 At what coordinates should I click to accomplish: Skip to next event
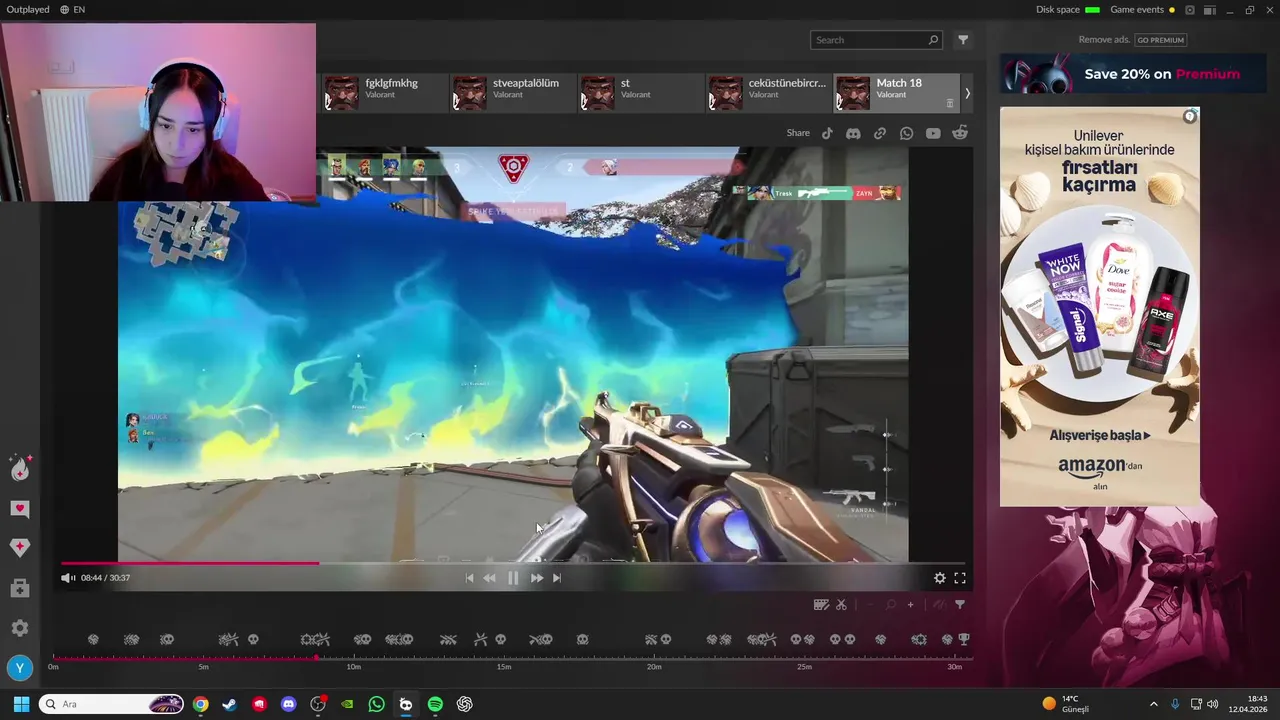[x=557, y=578]
